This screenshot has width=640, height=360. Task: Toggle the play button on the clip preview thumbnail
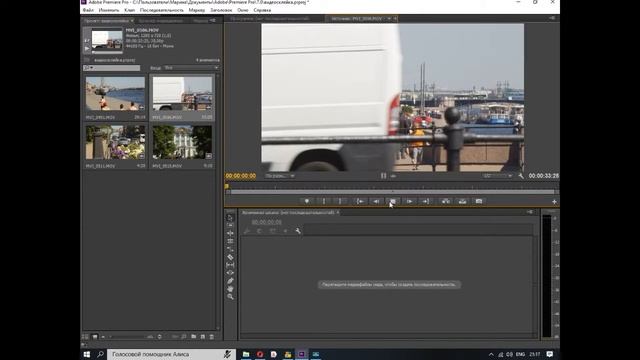point(87,49)
